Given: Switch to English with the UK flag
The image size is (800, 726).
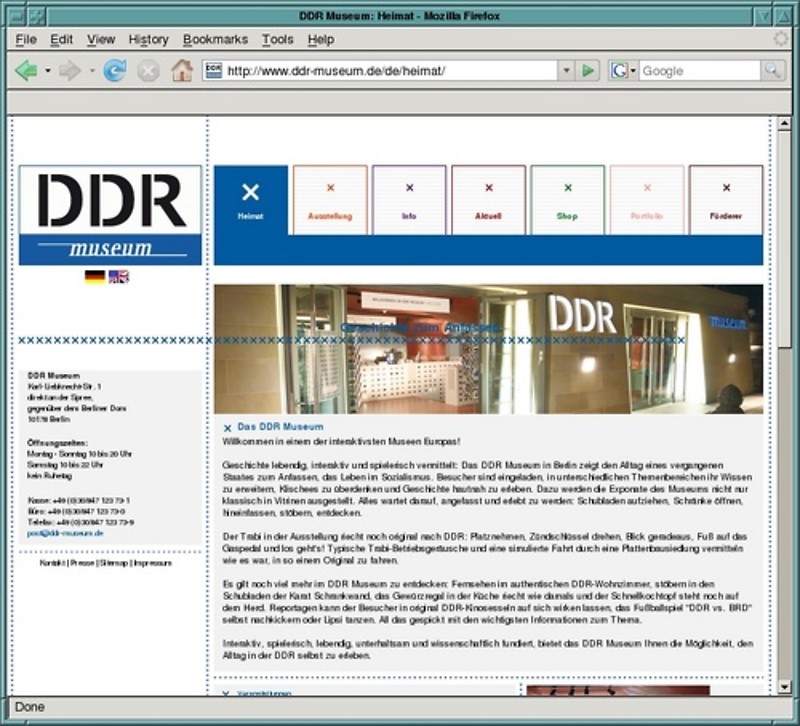Looking at the screenshot, I should click(119, 277).
